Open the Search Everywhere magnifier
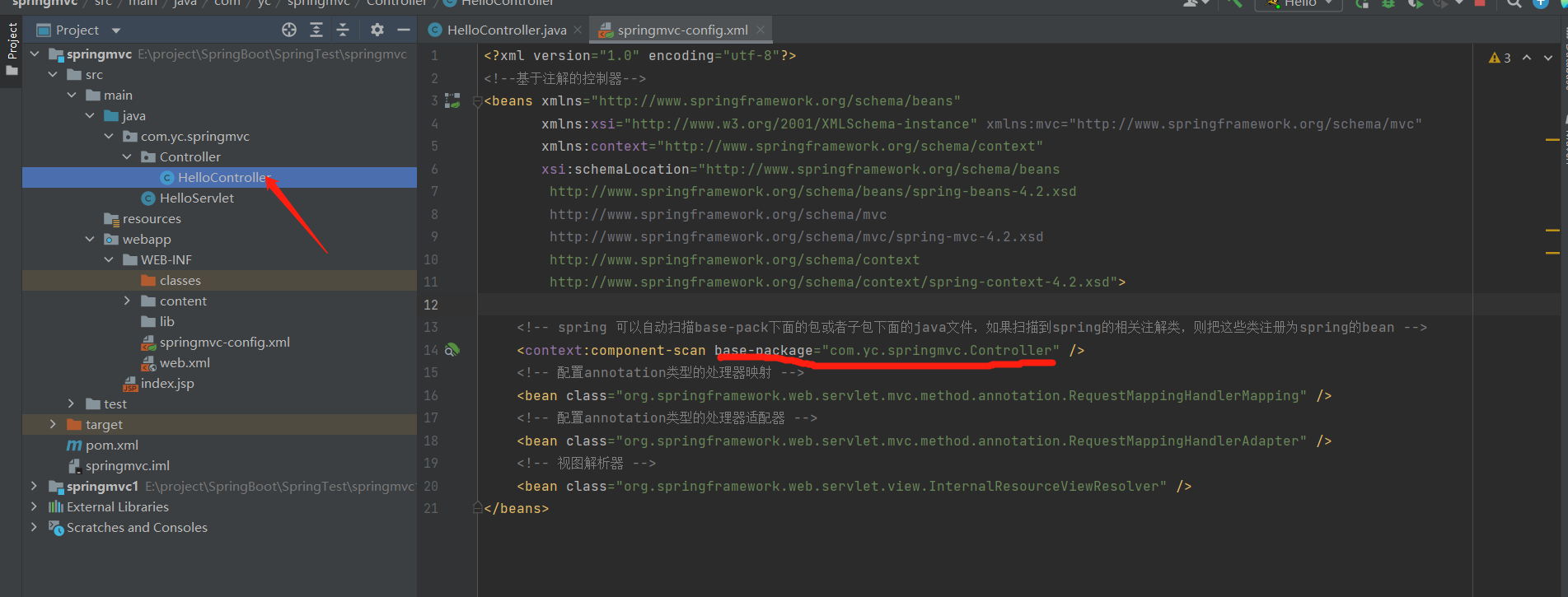Image resolution: width=1568 pixels, height=597 pixels. click(x=1514, y=3)
